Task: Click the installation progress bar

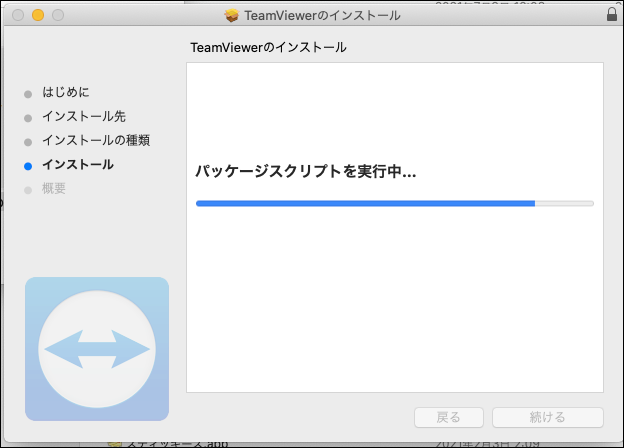Action: (395, 203)
